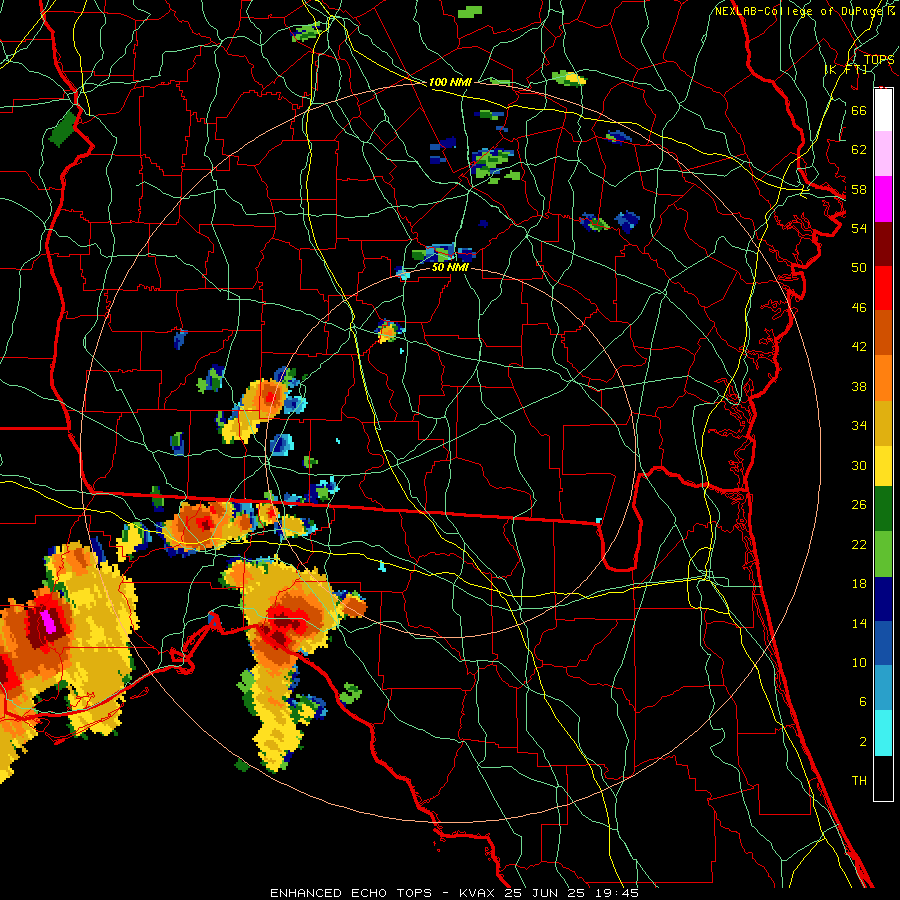Select the yellow legend swatch

[x=883, y=465]
